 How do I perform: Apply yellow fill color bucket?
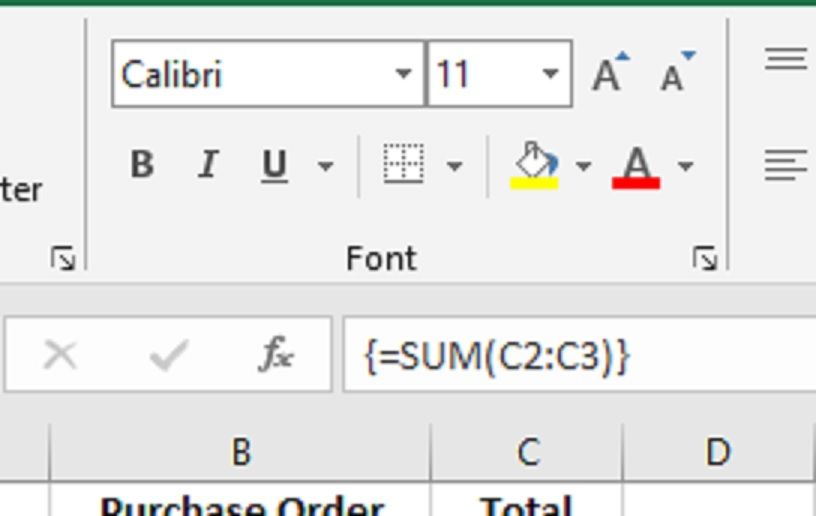[x=535, y=165]
